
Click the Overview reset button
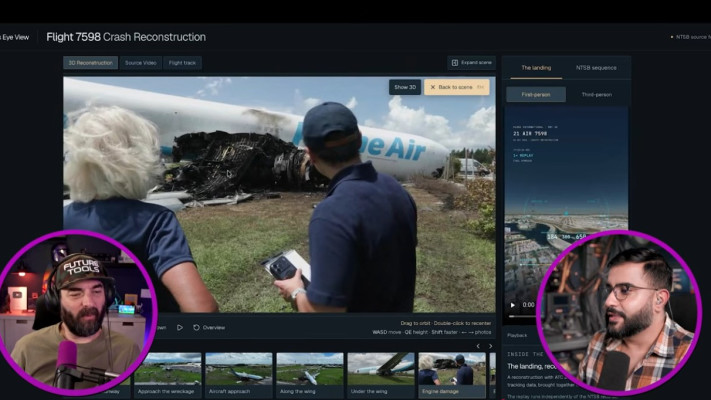tap(209, 327)
